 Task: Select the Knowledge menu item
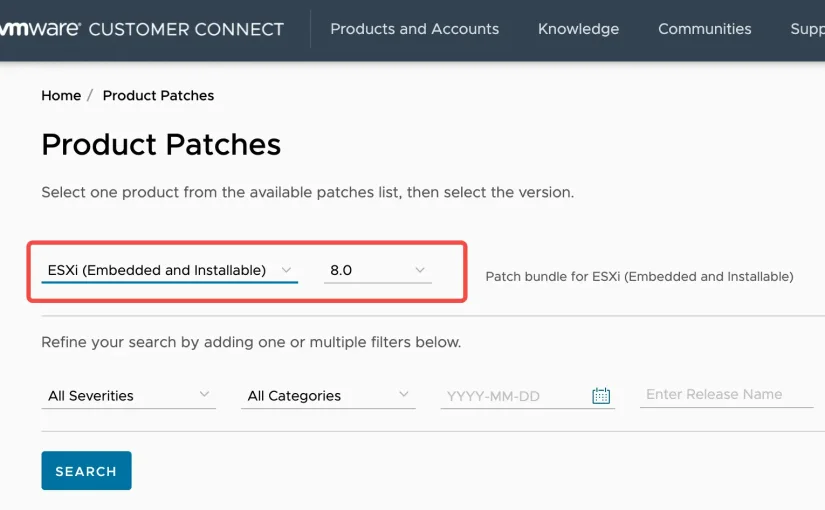pos(578,29)
